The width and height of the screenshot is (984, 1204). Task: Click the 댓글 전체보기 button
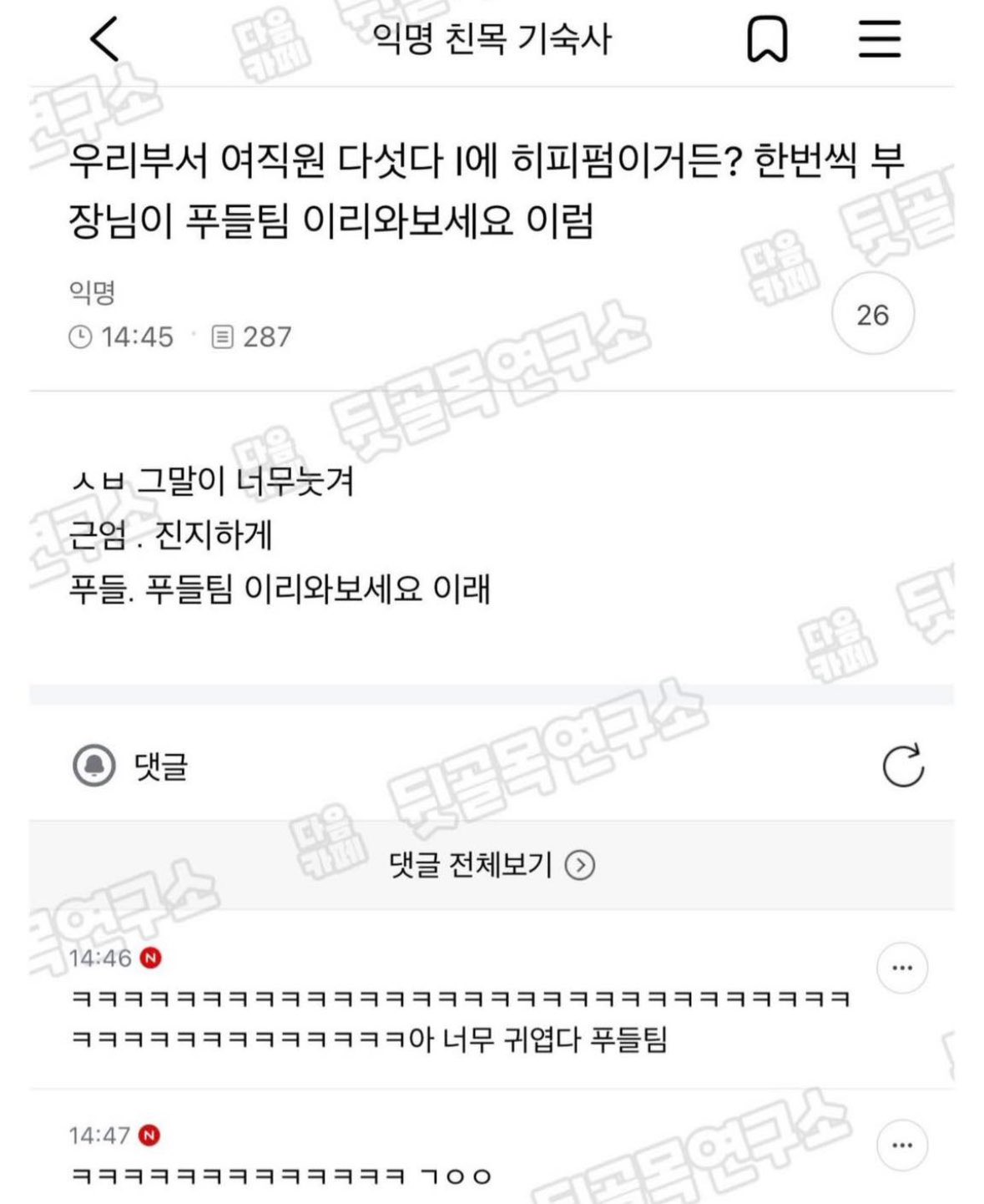pyautogui.click(x=492, y=865)
